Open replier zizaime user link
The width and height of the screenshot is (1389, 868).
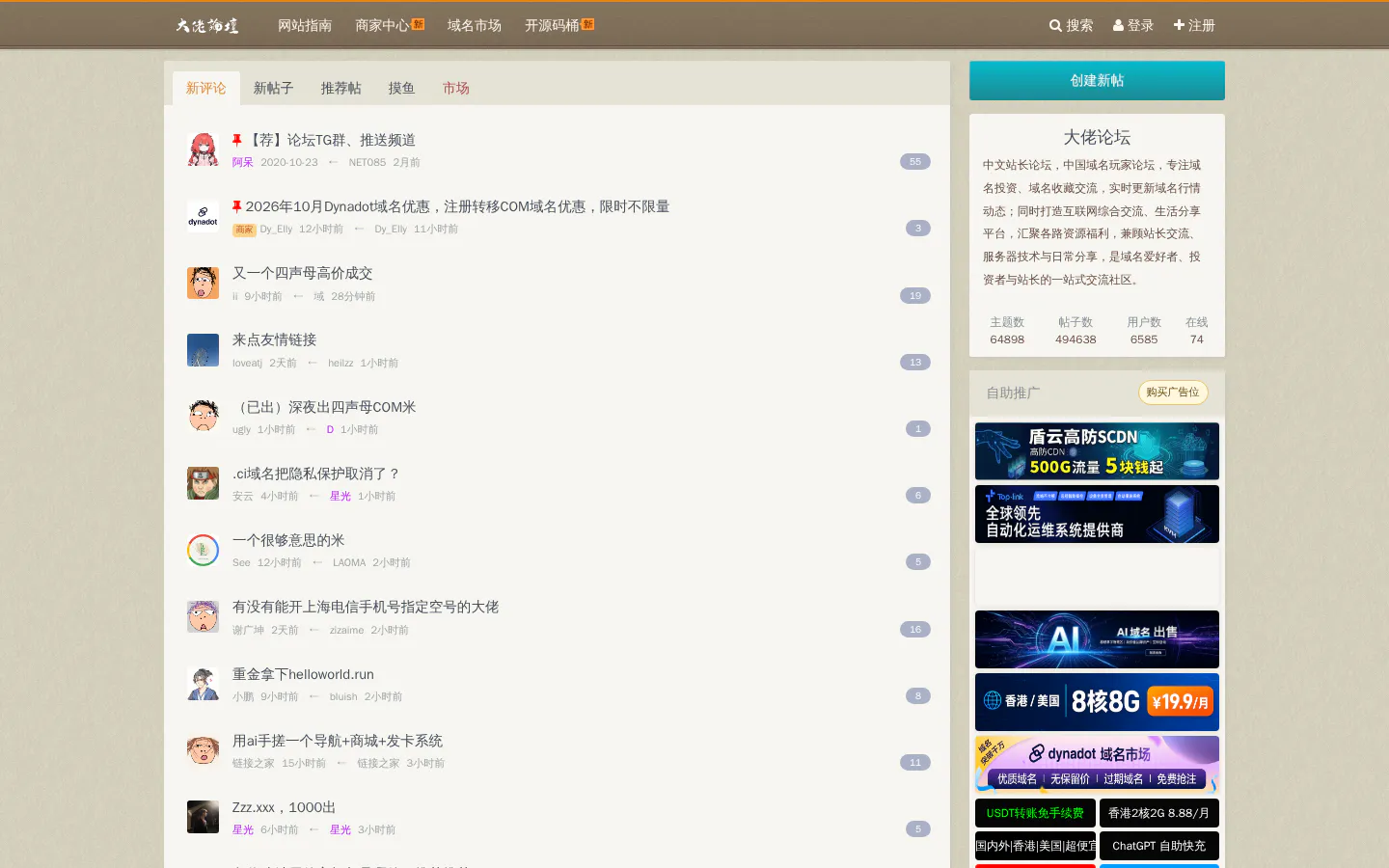346,630
